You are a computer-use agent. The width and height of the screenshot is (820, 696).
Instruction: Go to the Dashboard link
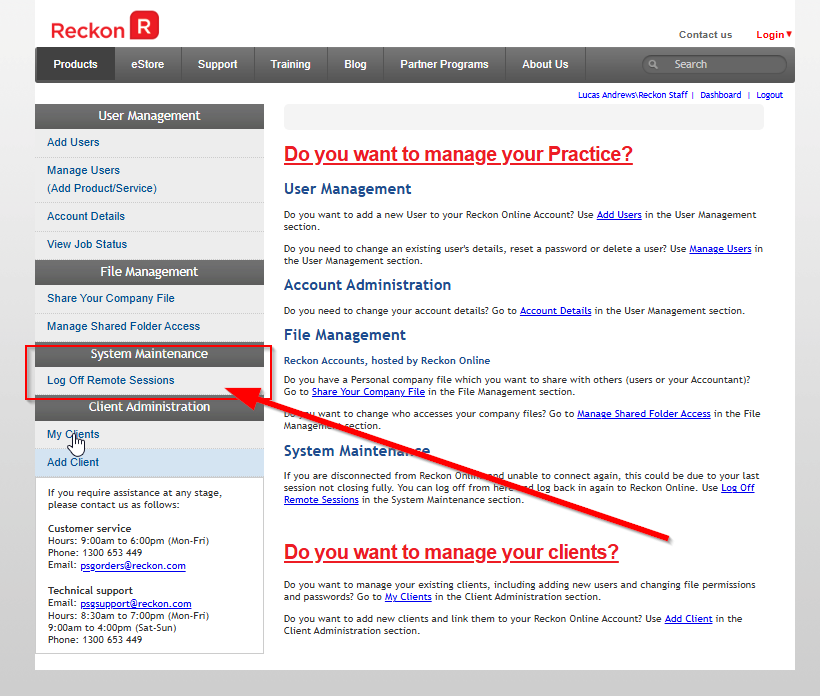point(720,95)
